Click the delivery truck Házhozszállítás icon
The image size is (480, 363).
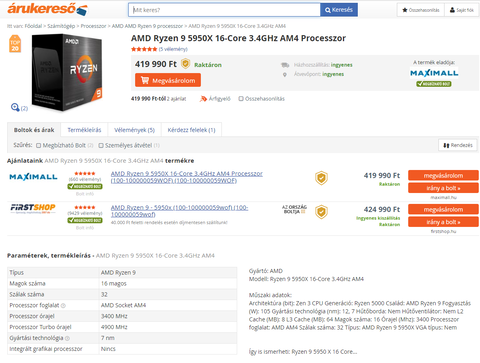(x=285, y=65)
